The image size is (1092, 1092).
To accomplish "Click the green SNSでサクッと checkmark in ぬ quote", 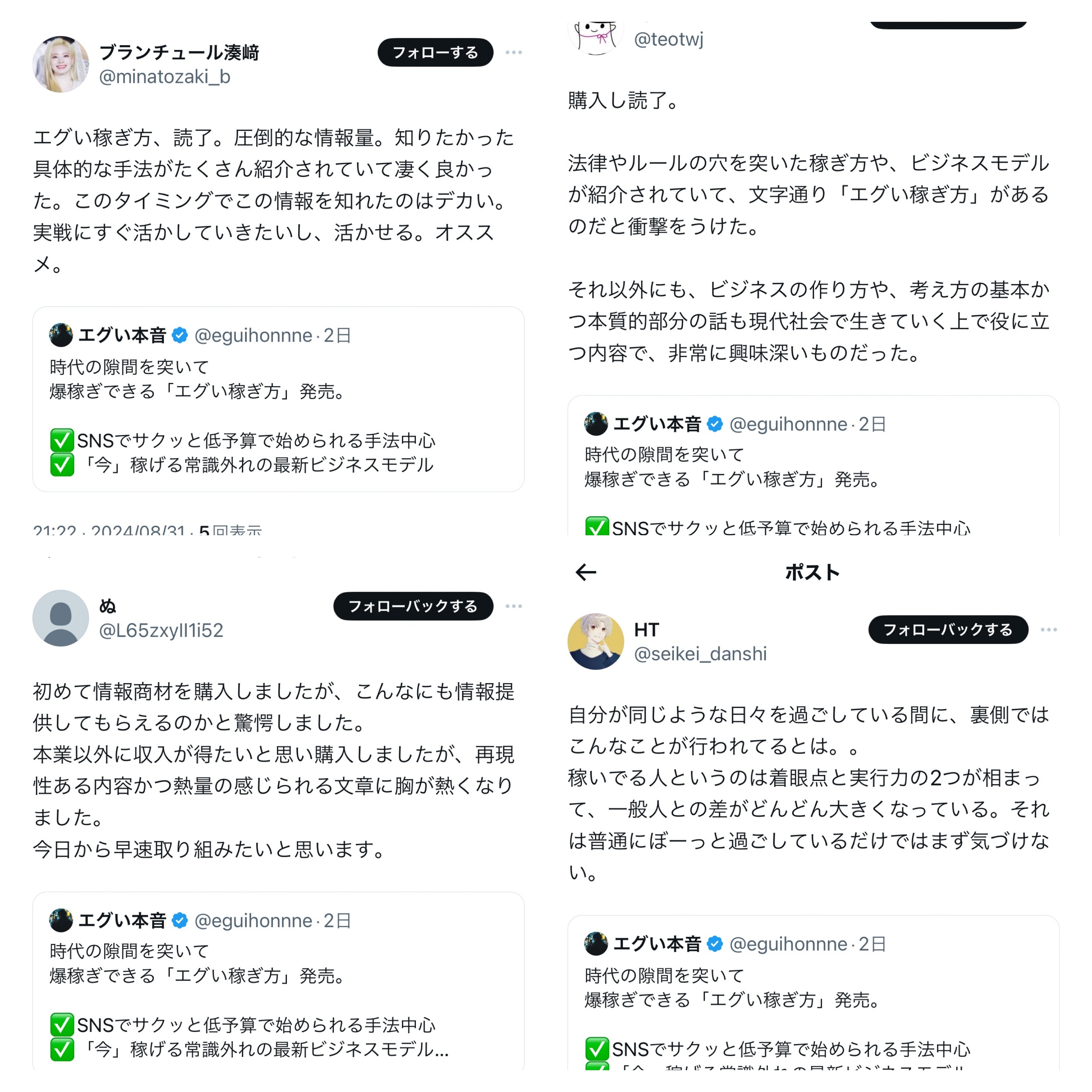I will [x=62, y=1025].
